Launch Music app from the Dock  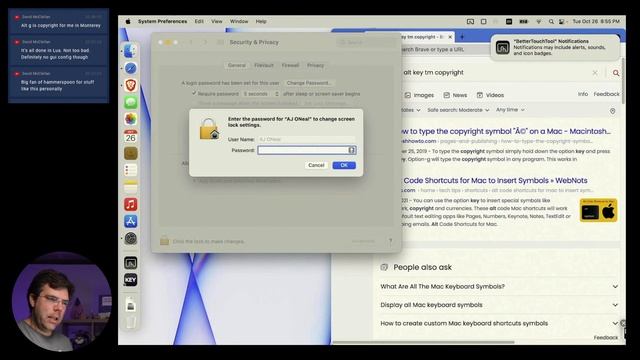131,204
